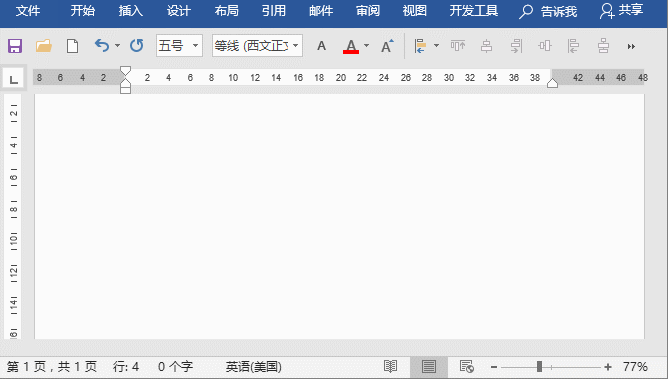668x379 pixels.
Task: Undo the last action
Action: tap(102, 45)
